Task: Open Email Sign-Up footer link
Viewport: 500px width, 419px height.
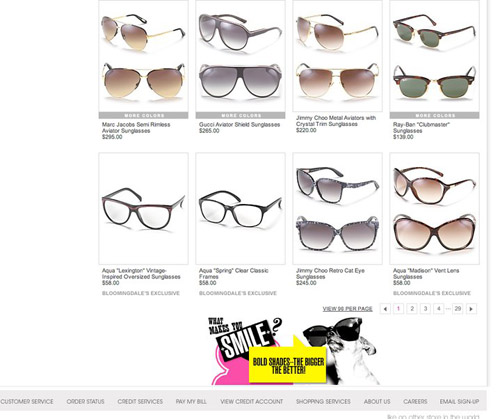Action: pos(459,401)
